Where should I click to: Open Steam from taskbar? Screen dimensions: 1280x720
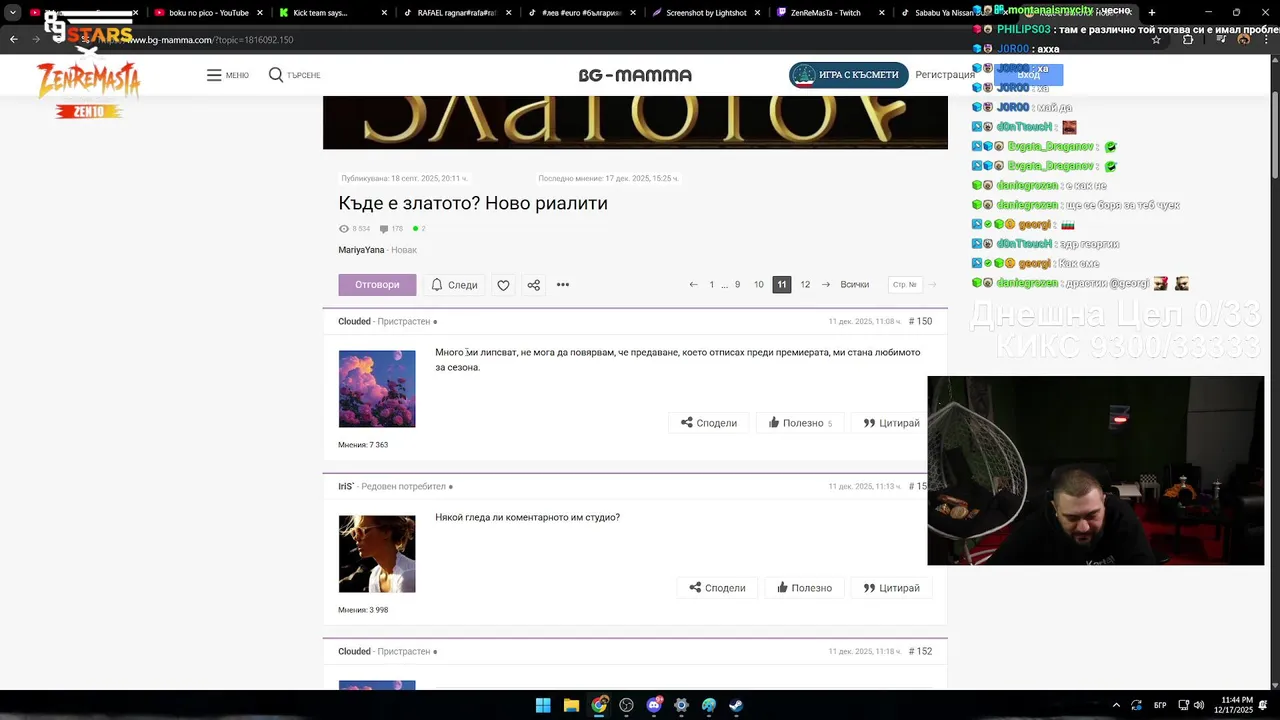tap(736, 705)
